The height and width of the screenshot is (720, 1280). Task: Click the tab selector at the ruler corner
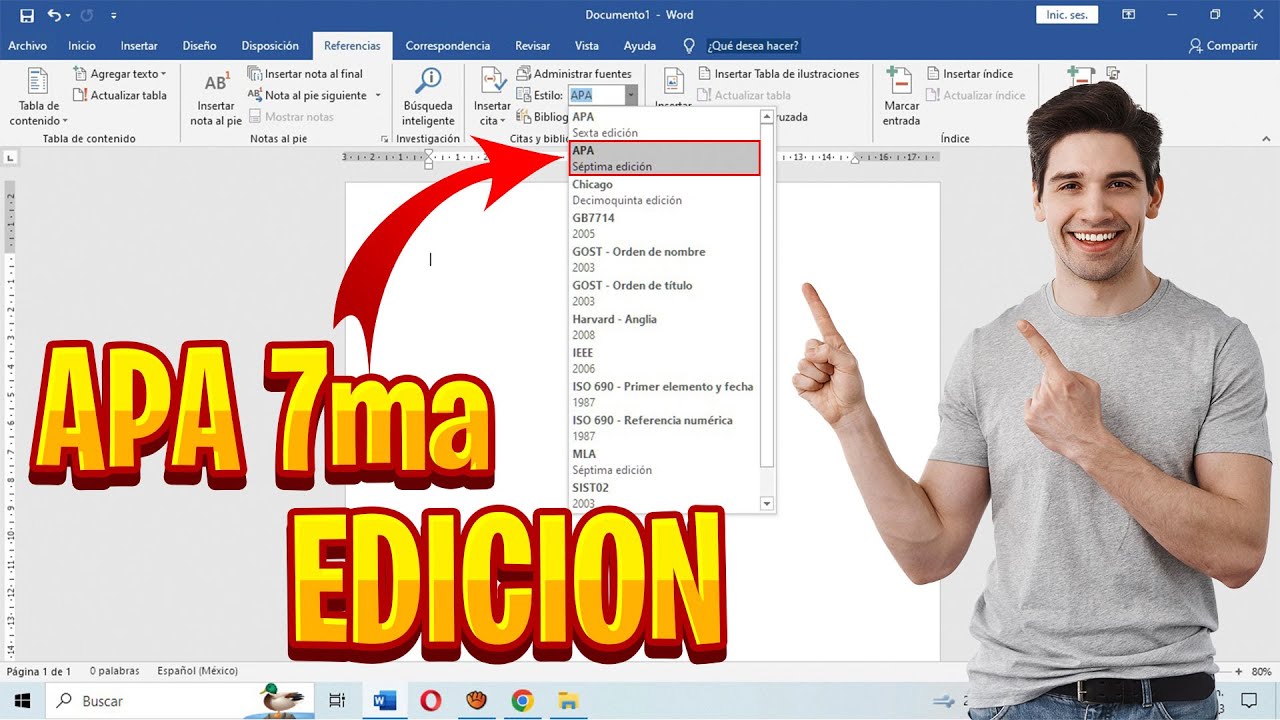11,157
